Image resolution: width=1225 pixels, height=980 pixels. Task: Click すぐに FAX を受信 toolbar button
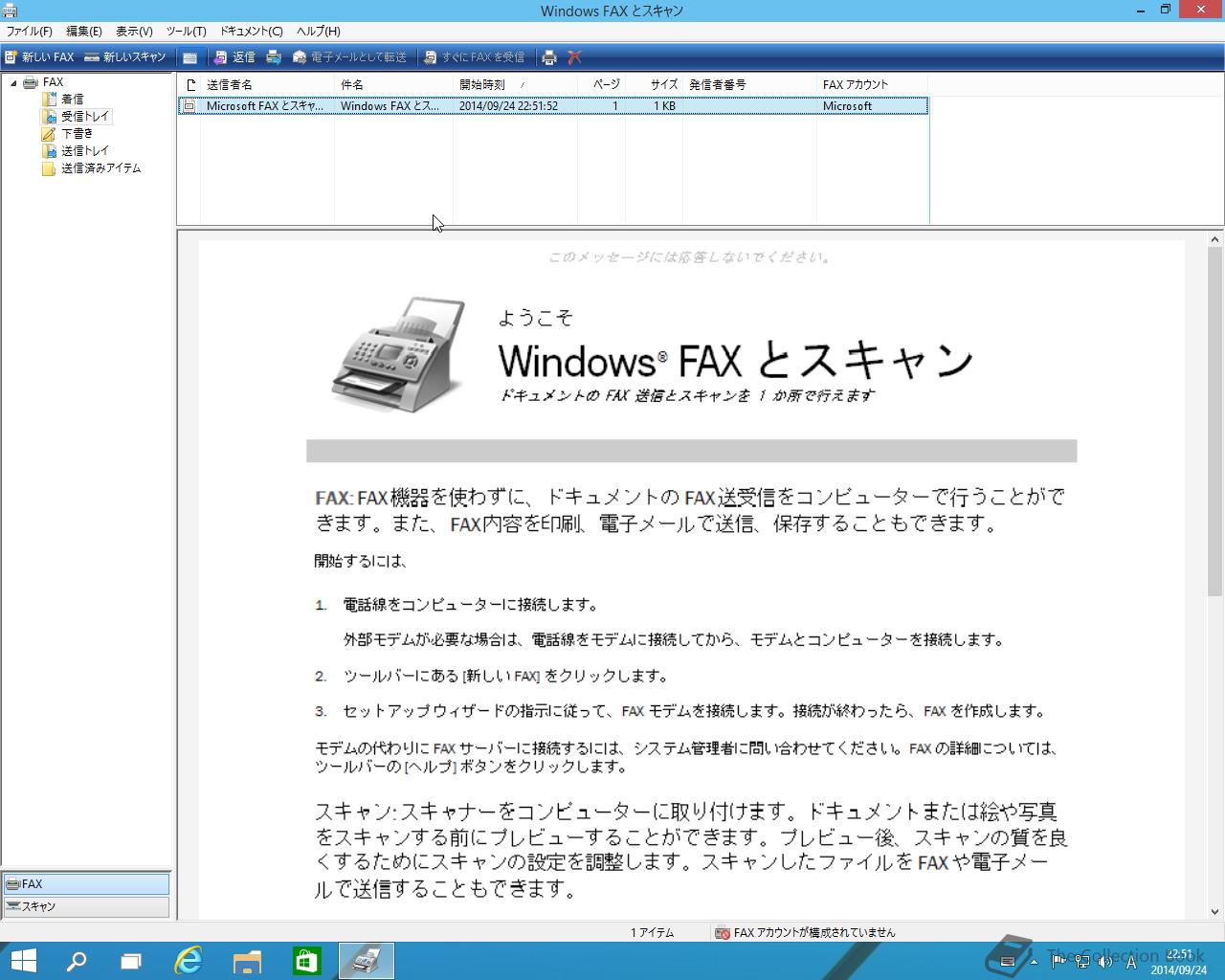[x=475, y=57]
